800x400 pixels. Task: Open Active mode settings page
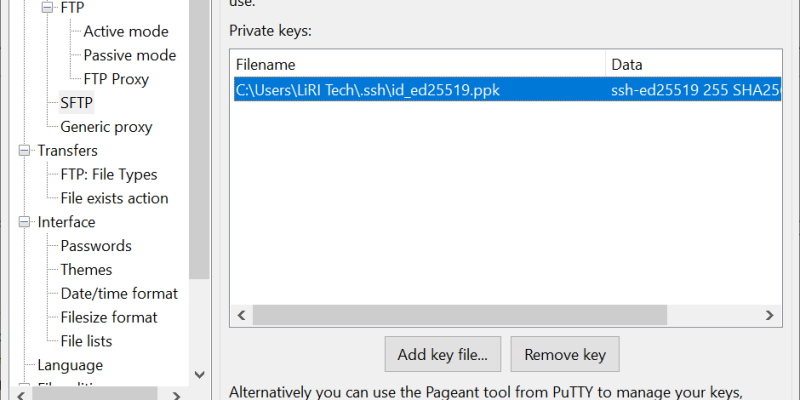click(x=126, y=32)
